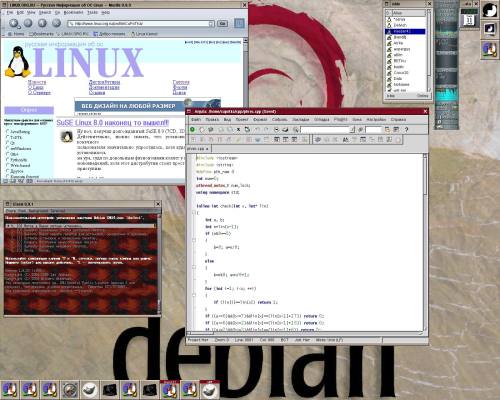Select the JavaSwing poll radio button
The image size is (500, 400).
point(7,132)
